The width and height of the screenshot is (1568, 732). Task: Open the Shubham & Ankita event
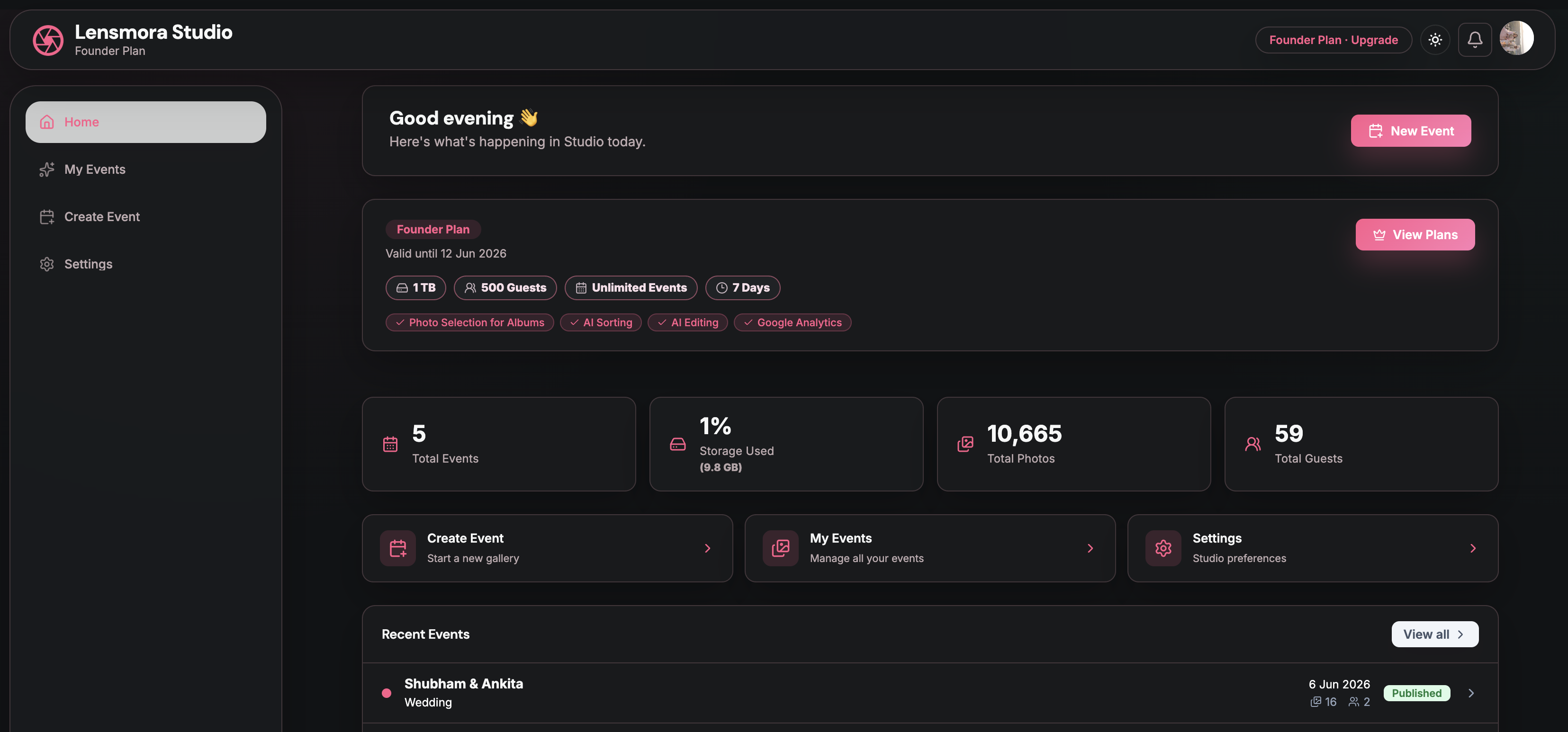(930, 693)
